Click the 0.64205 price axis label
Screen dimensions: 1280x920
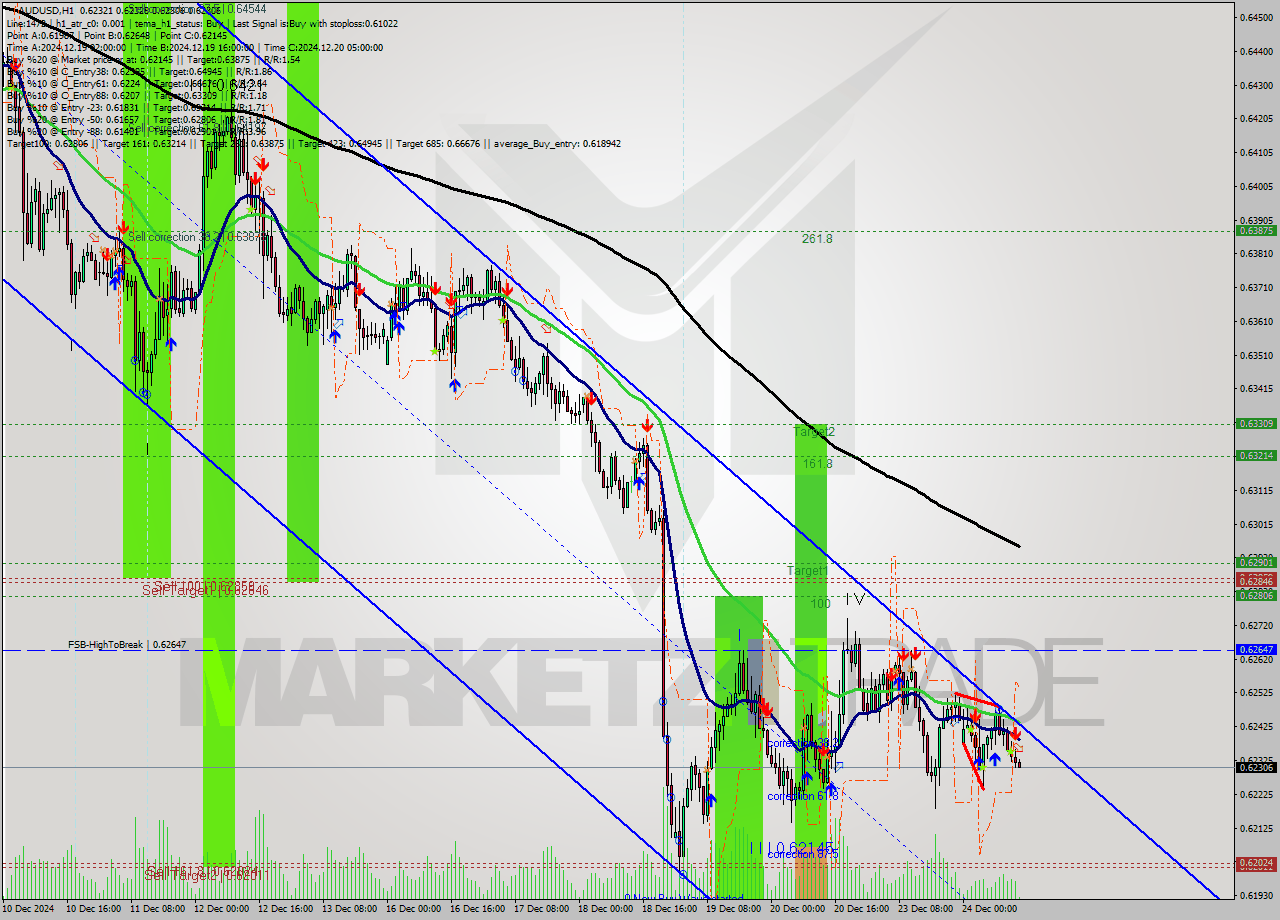[x=1257, y=118]
